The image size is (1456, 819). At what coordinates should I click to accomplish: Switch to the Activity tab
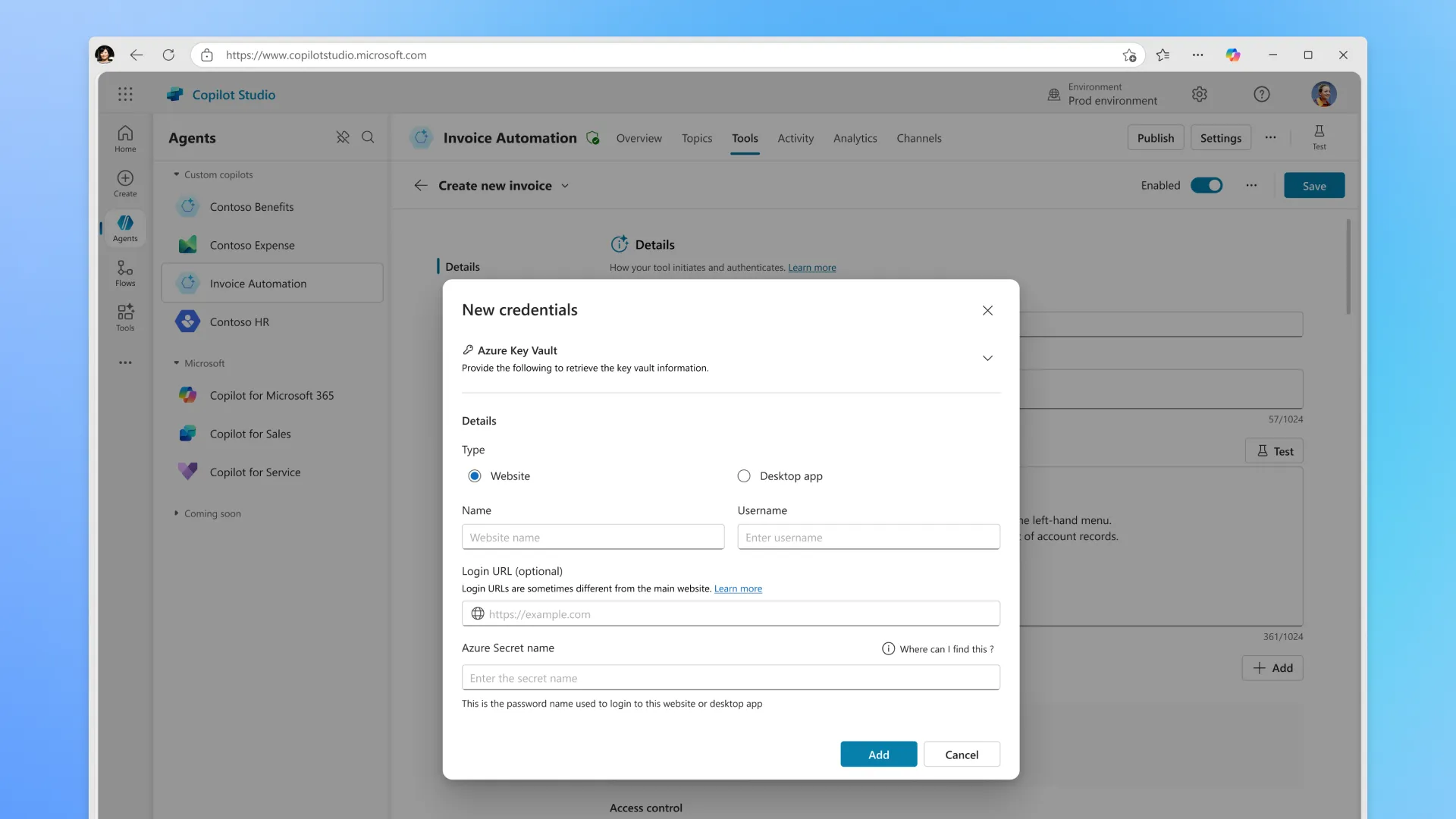795,138
